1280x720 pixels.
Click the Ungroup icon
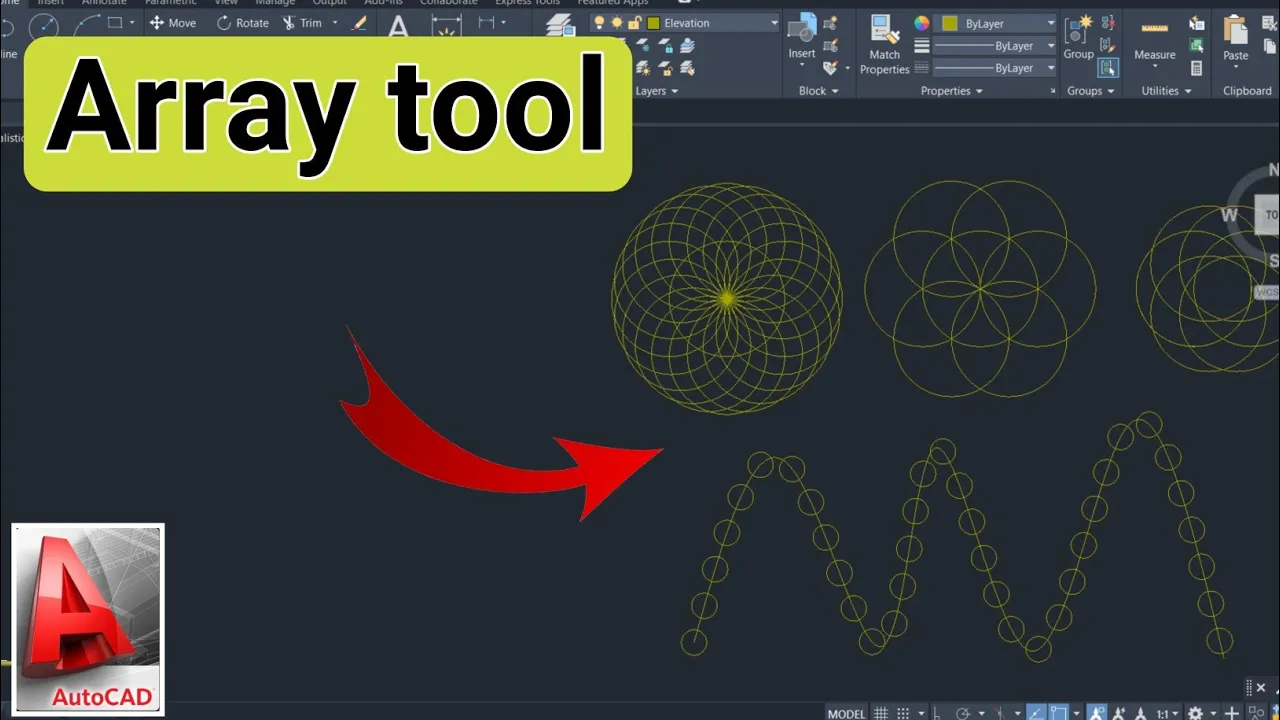coord(1107,23)
